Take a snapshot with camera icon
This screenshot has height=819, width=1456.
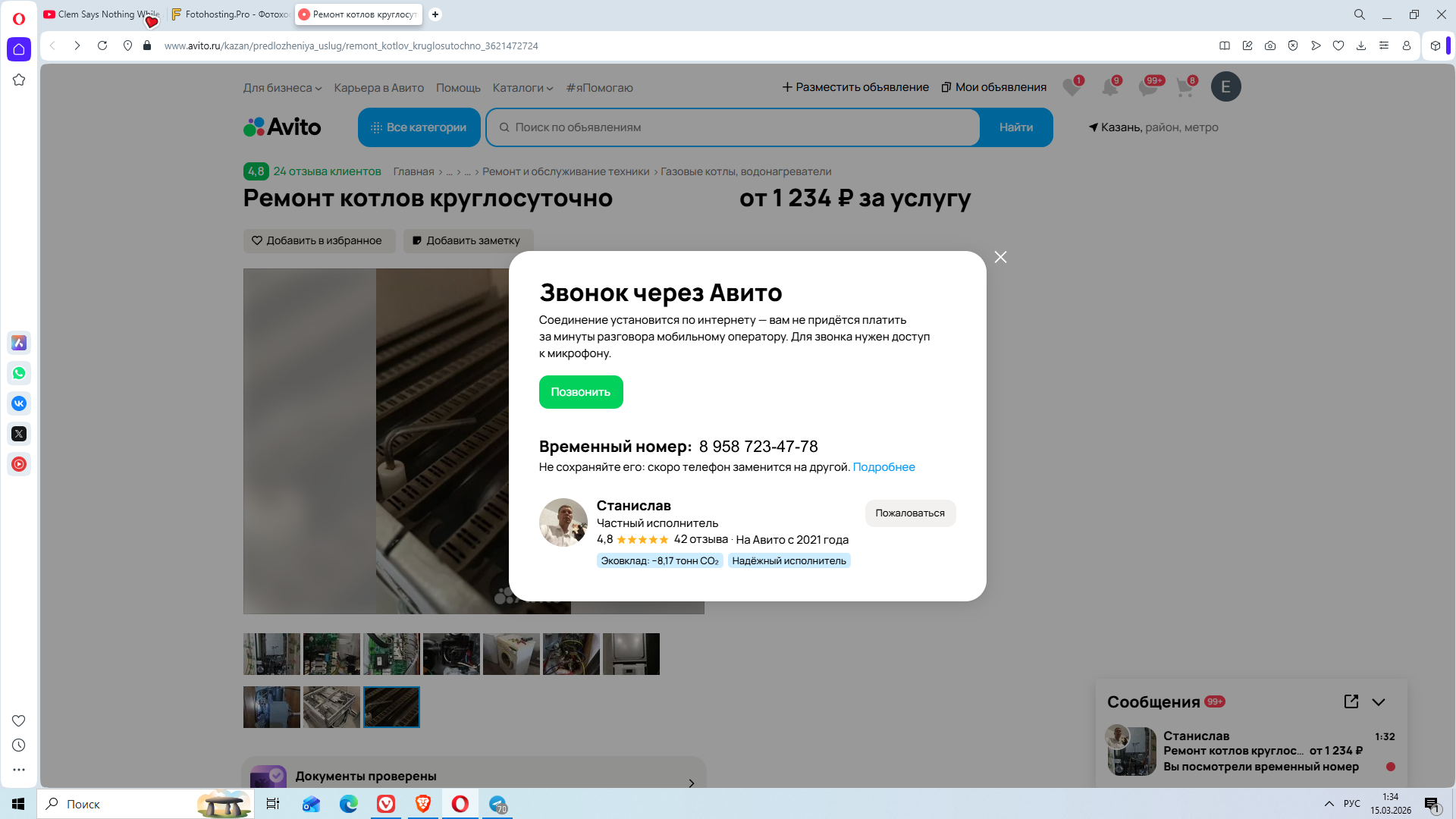point(1270,45)
